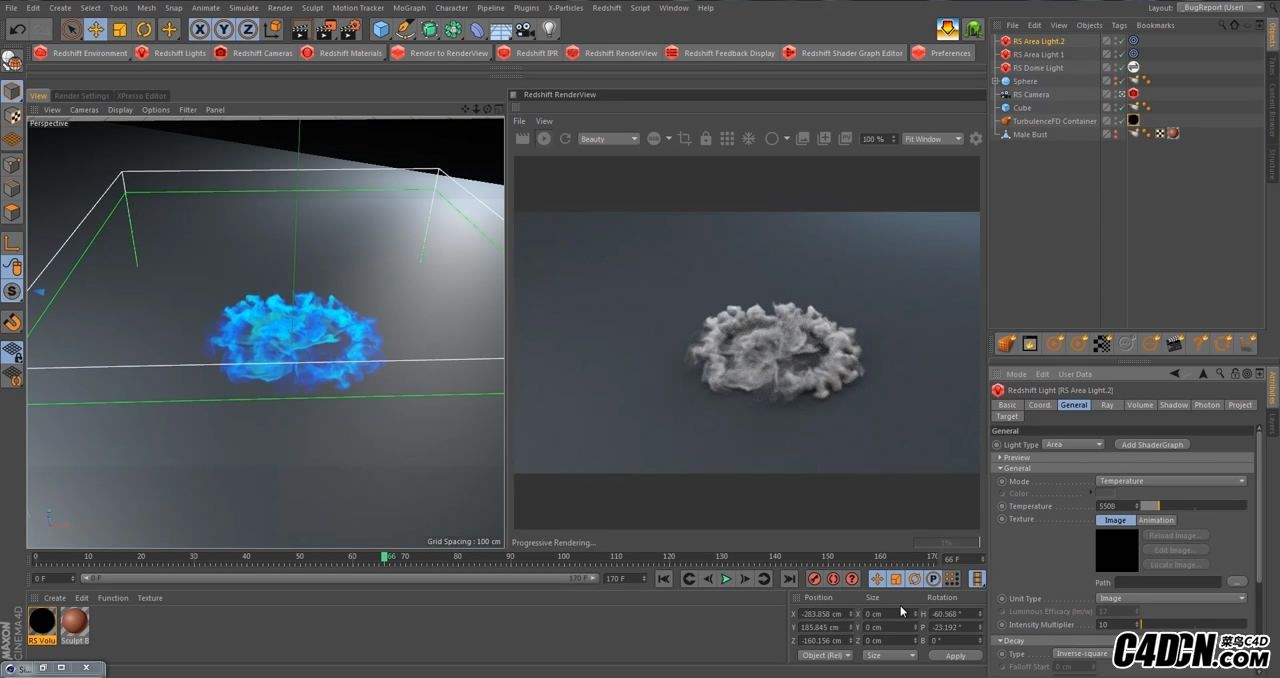The height and width of the screenshot is (678, 1280).
Task: Refresh the RenderView render
Action: click(565, 139)
